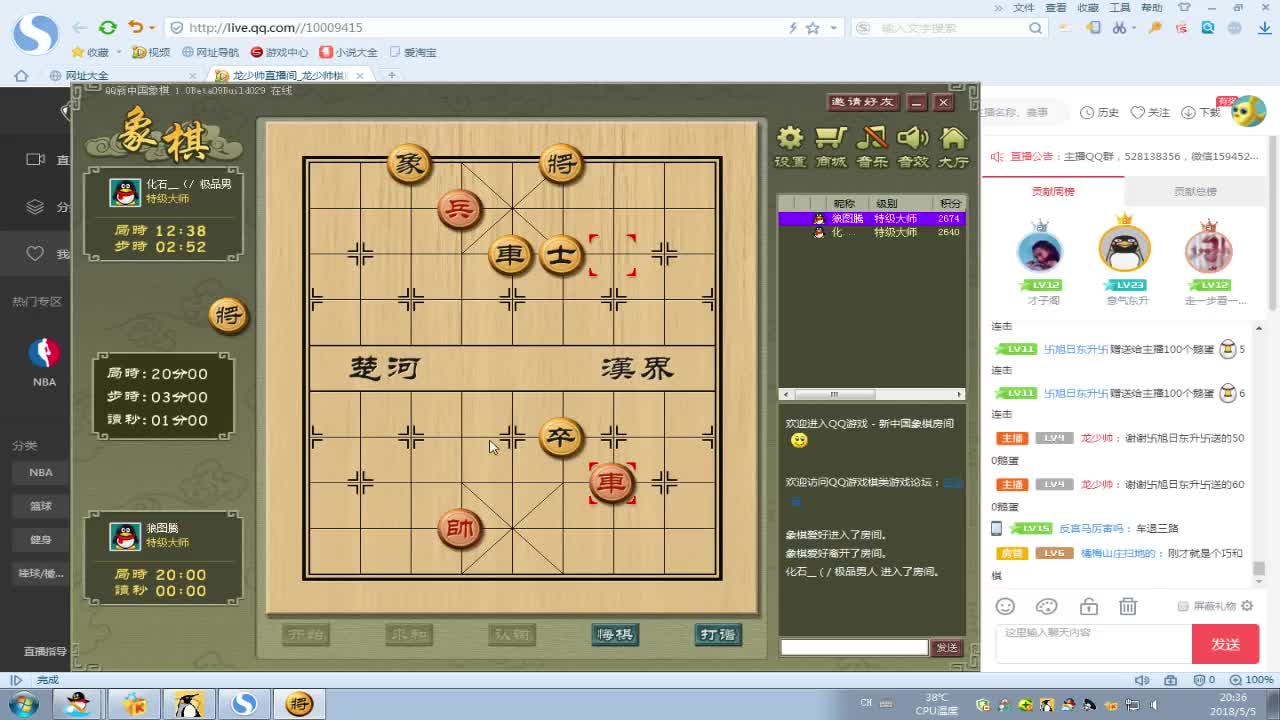Open the 设置 settings gear in chess game
This screenshot has width=1280, height=720.
[x=790, y=146]
